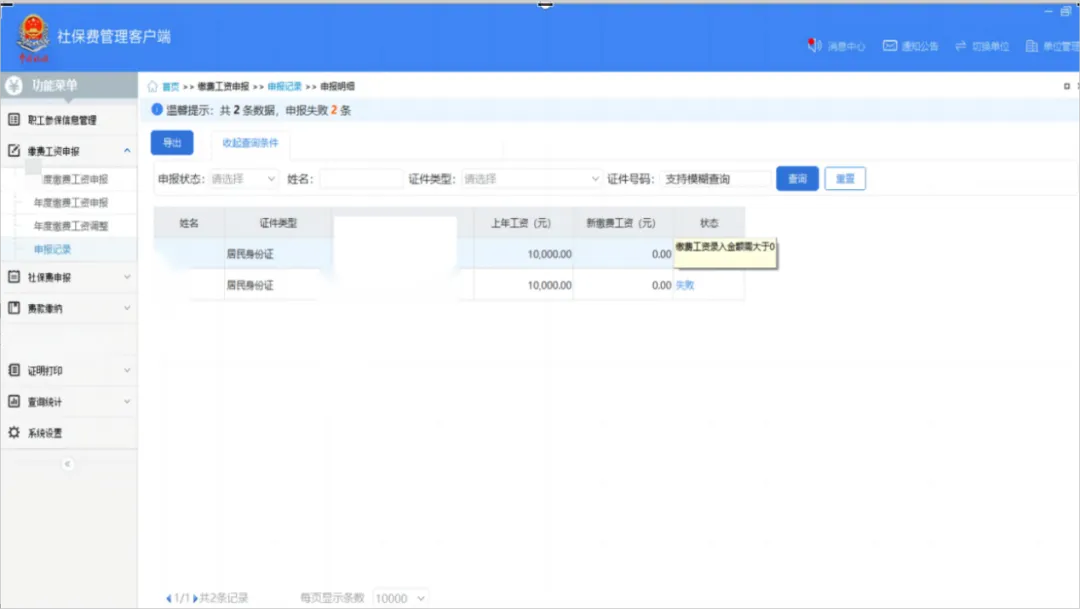Click the 姓名 column header
Viewport: 1080px width, 609px height.
pos(189,223)
